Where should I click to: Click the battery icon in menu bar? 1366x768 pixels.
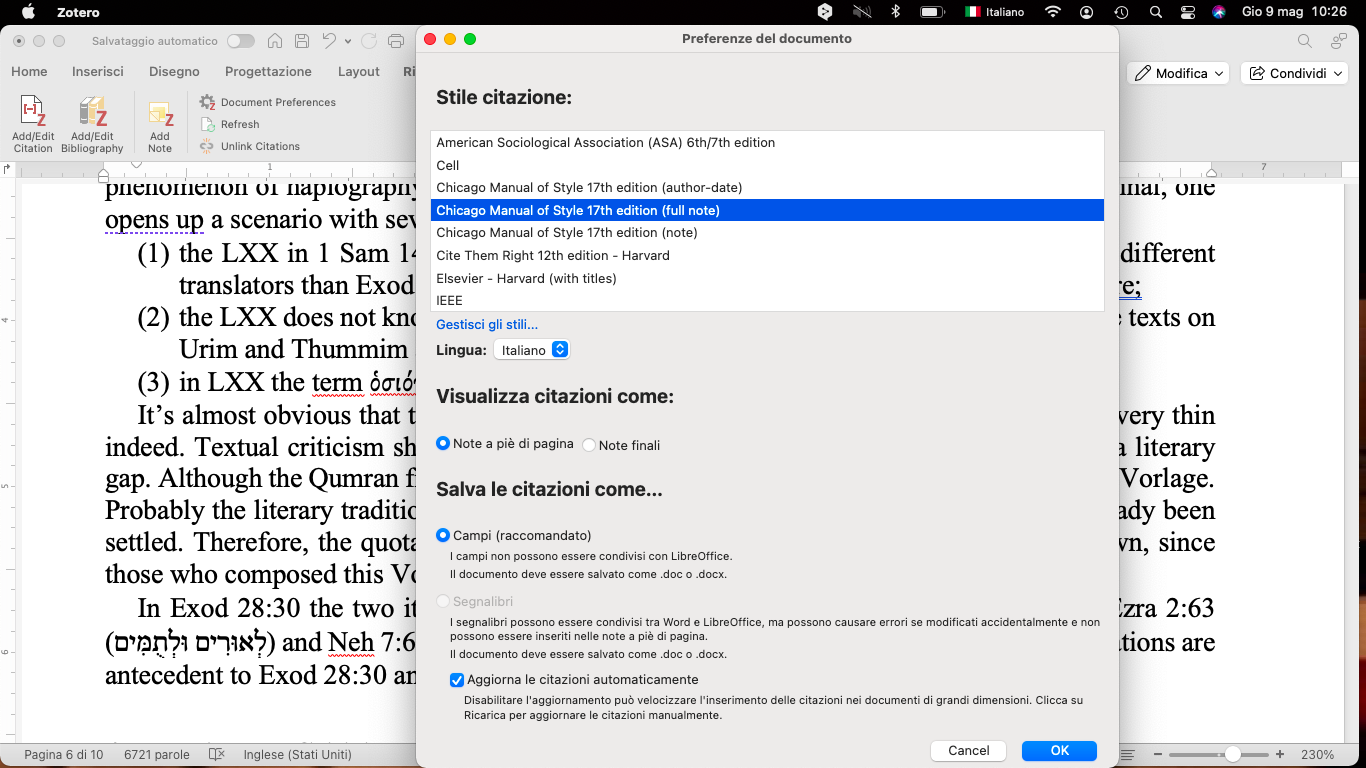(932, 12)
